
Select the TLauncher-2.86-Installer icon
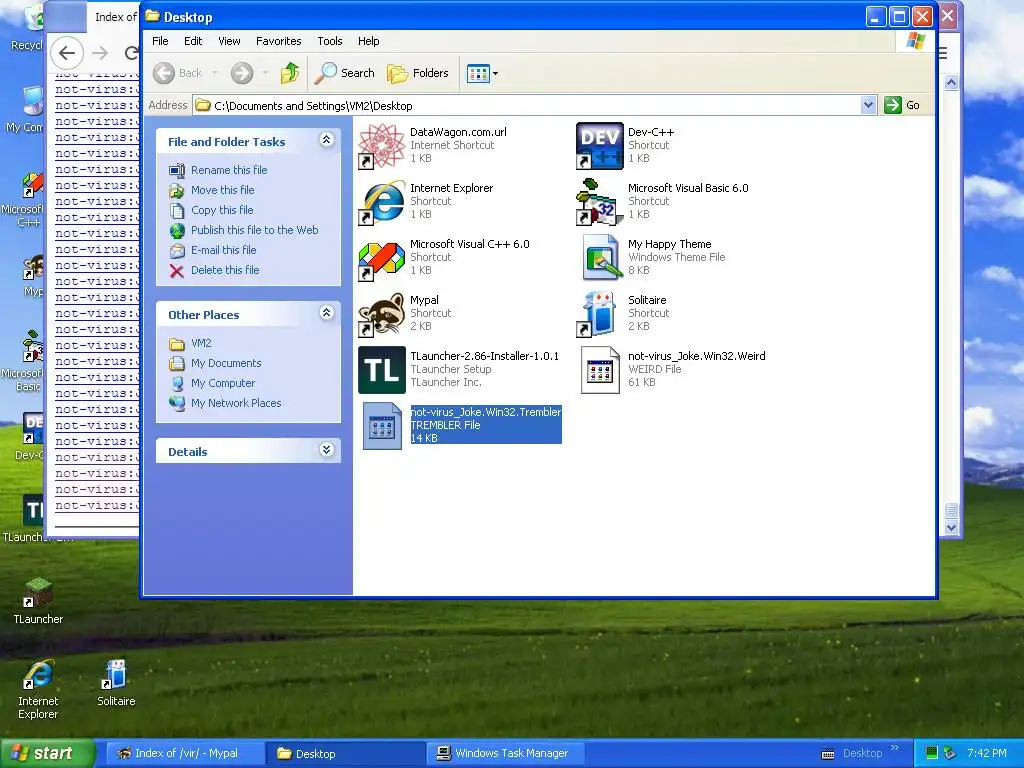click(381, 370)
